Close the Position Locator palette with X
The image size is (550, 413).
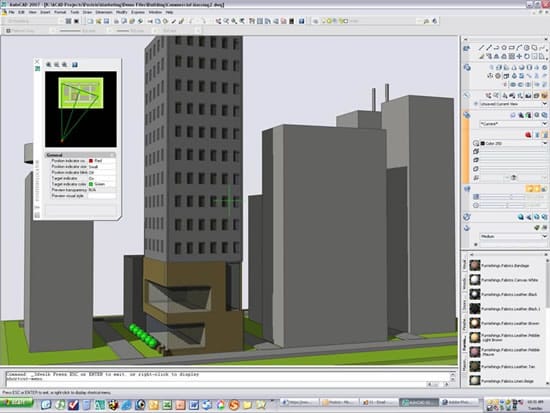point(38,61)
